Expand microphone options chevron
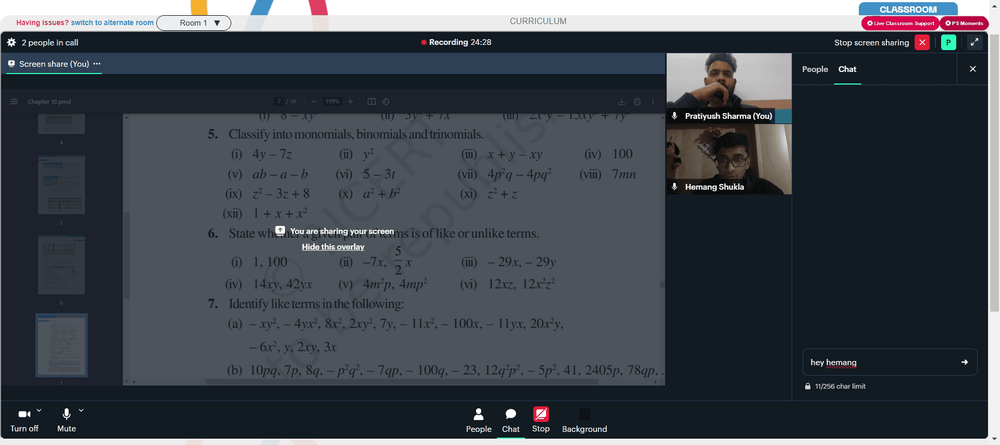This screenshot has height=445, width=1000. point(81,410)
